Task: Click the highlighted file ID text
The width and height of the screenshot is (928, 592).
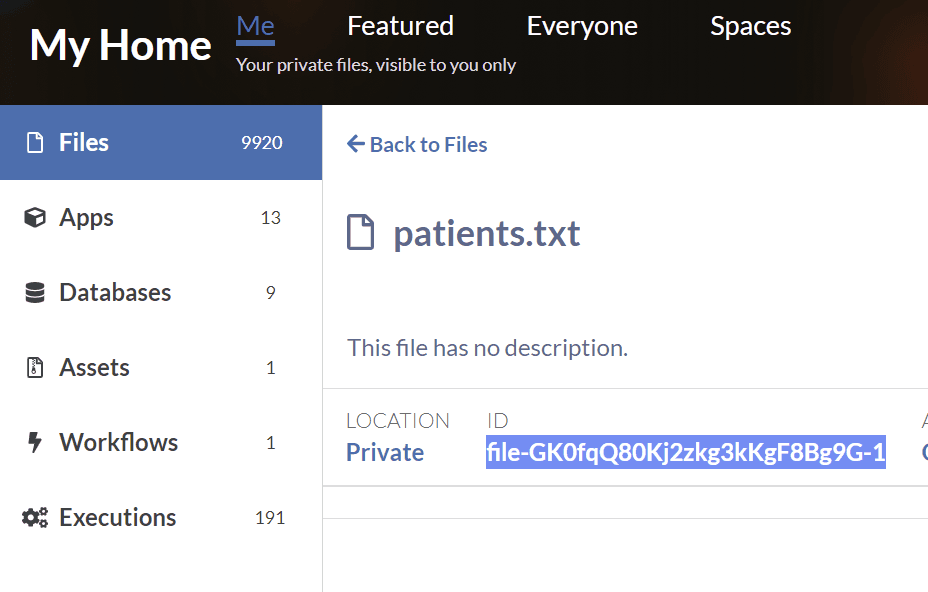Action: (x=685, y=453)
